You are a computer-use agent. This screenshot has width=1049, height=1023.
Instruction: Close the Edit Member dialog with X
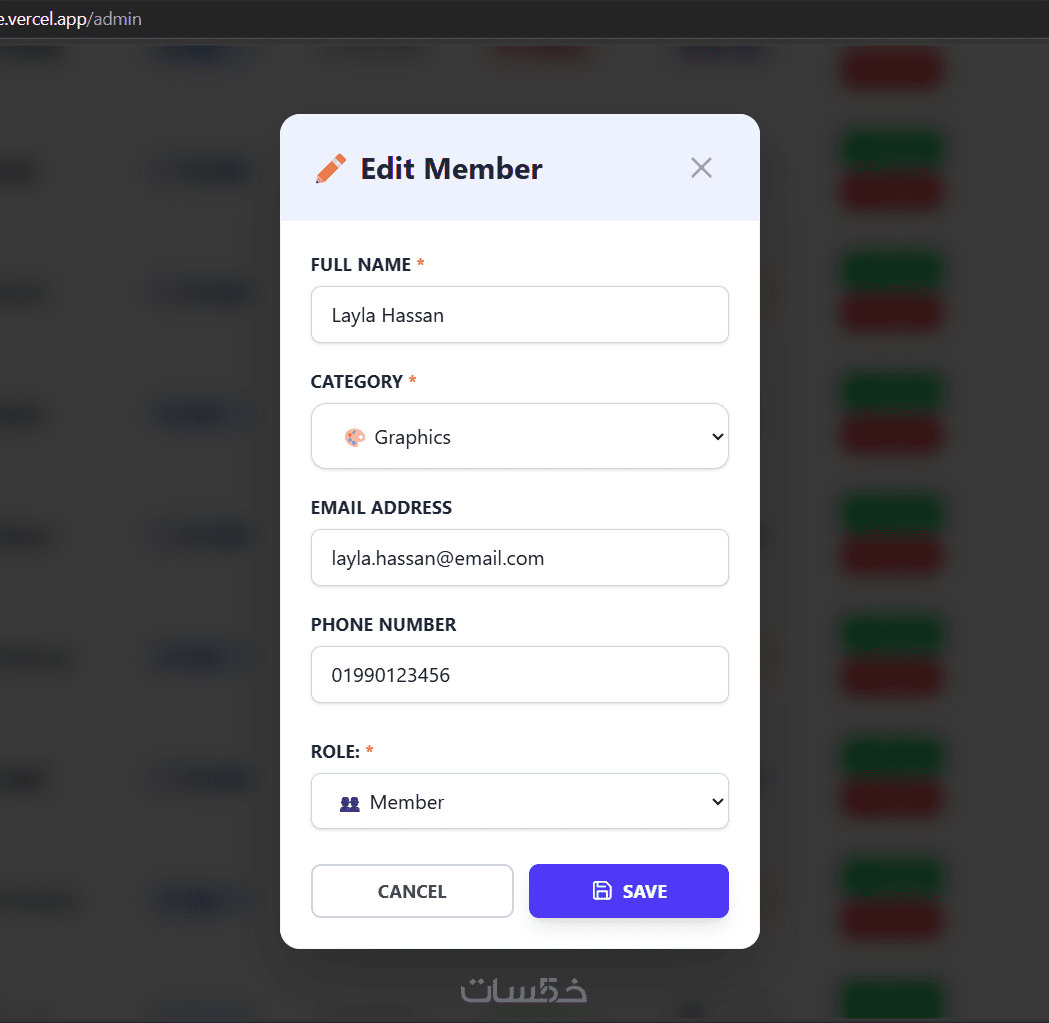click(x=701, y=168)
